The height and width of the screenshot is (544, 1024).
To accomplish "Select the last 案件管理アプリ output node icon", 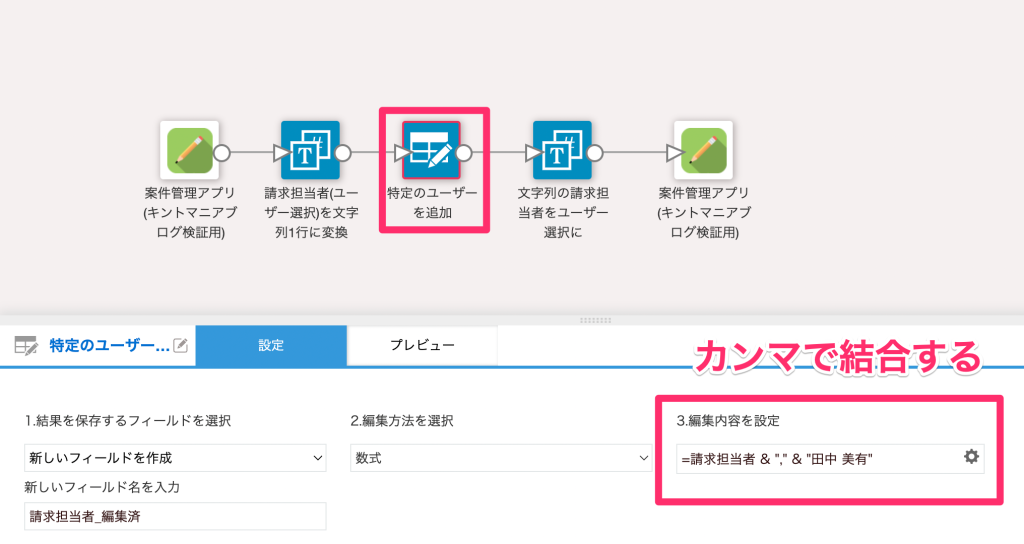I will click(703, 150).
